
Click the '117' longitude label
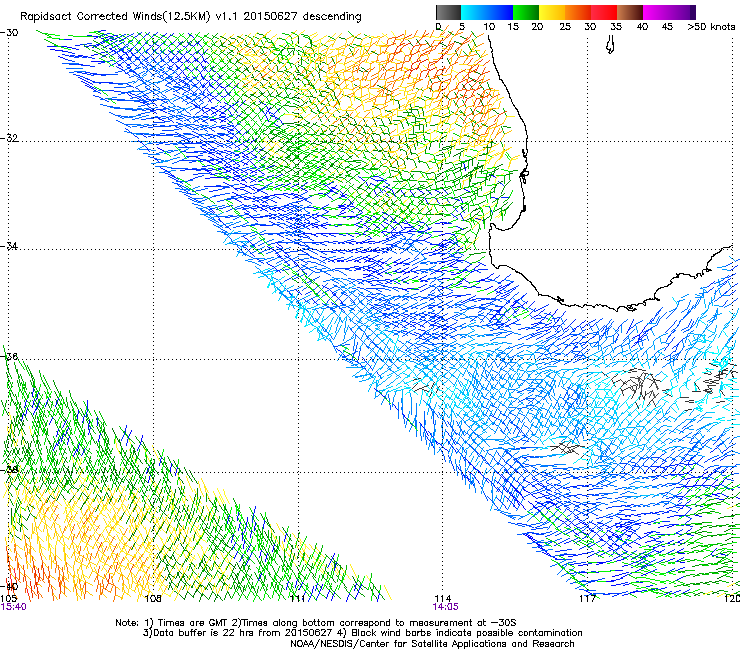[x=587, y=599]
